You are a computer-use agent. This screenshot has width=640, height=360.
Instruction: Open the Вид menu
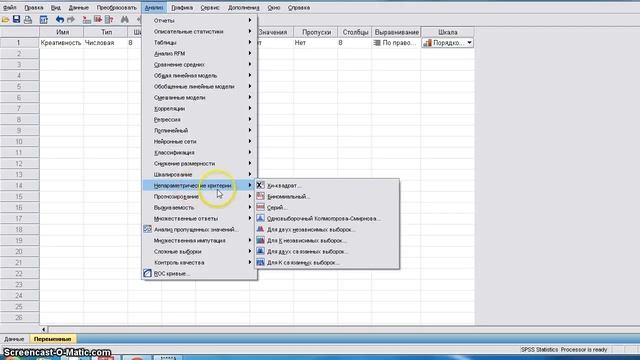point(56,8)
